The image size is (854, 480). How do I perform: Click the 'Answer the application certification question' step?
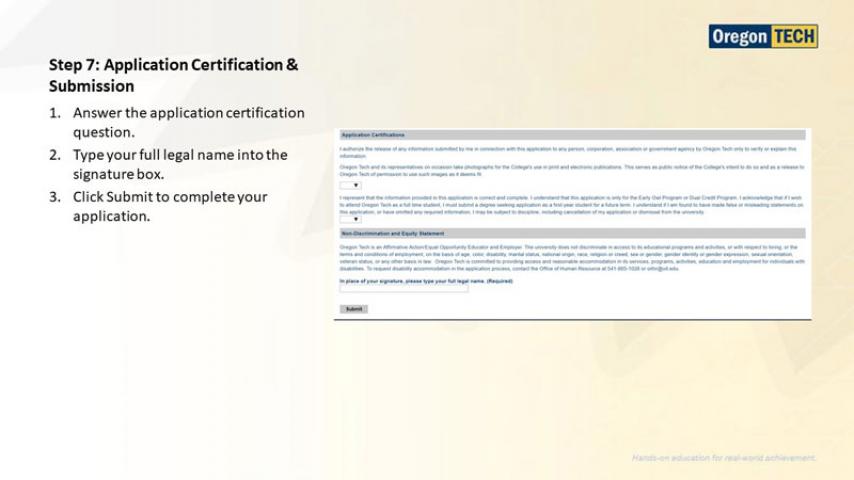(x=188, y=122)
